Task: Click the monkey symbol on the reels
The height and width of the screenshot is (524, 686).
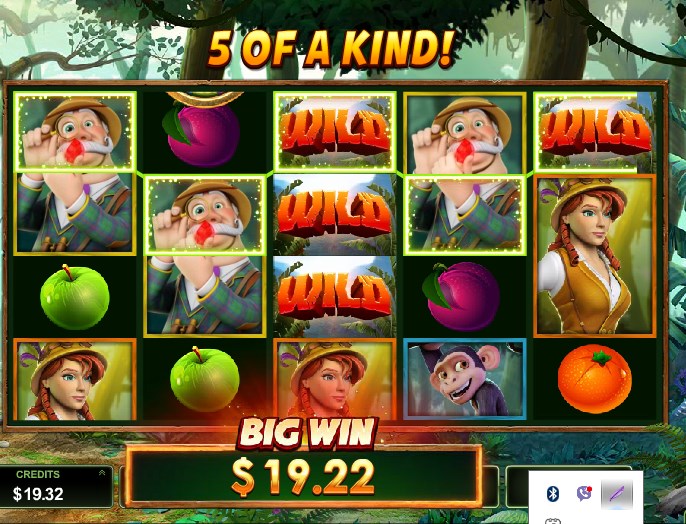Action: [465, 379]
